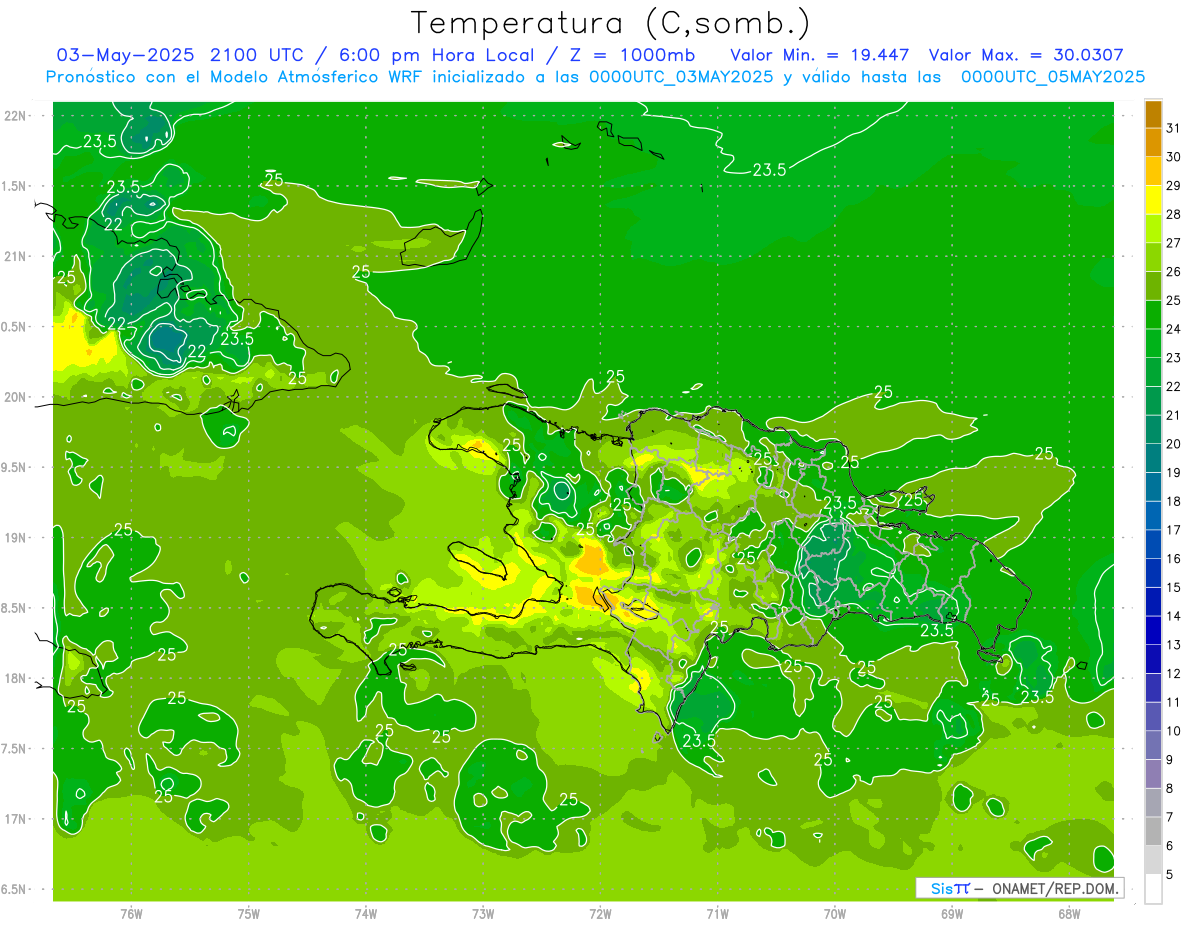Click the legend swatch between 20 and 21
1200x927 pixels.
1153,430
